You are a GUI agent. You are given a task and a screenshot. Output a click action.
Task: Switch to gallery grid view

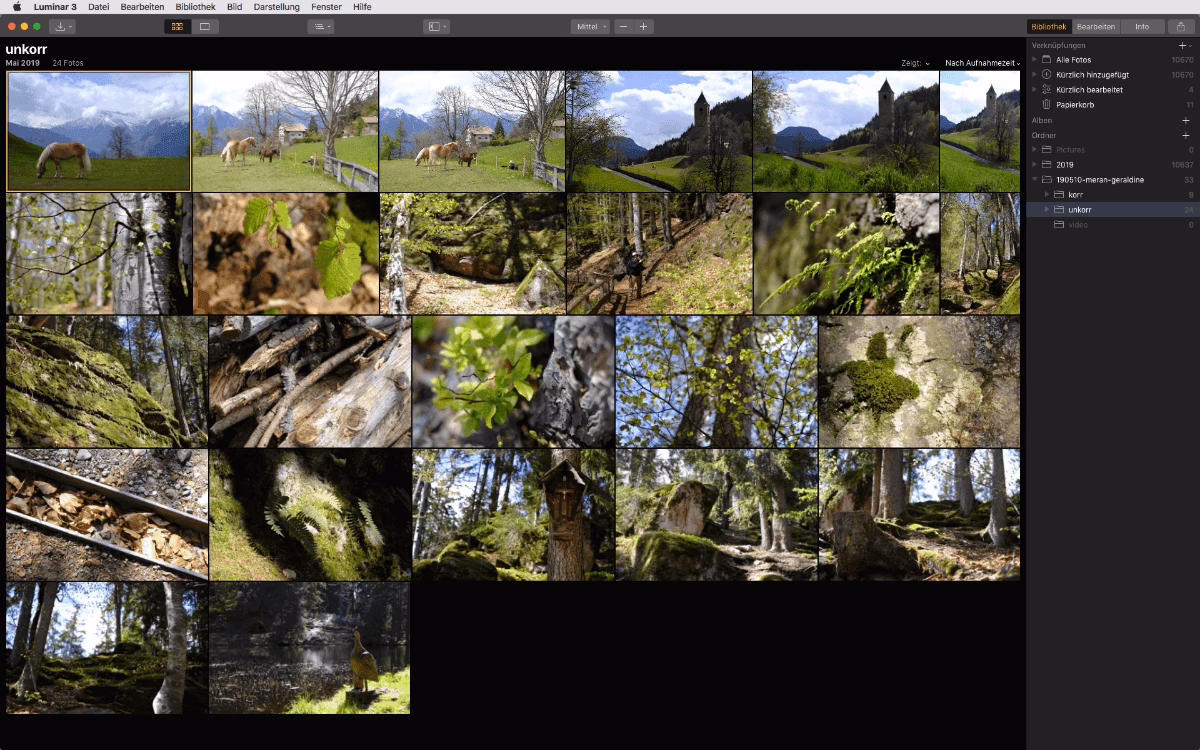(177, 26)
